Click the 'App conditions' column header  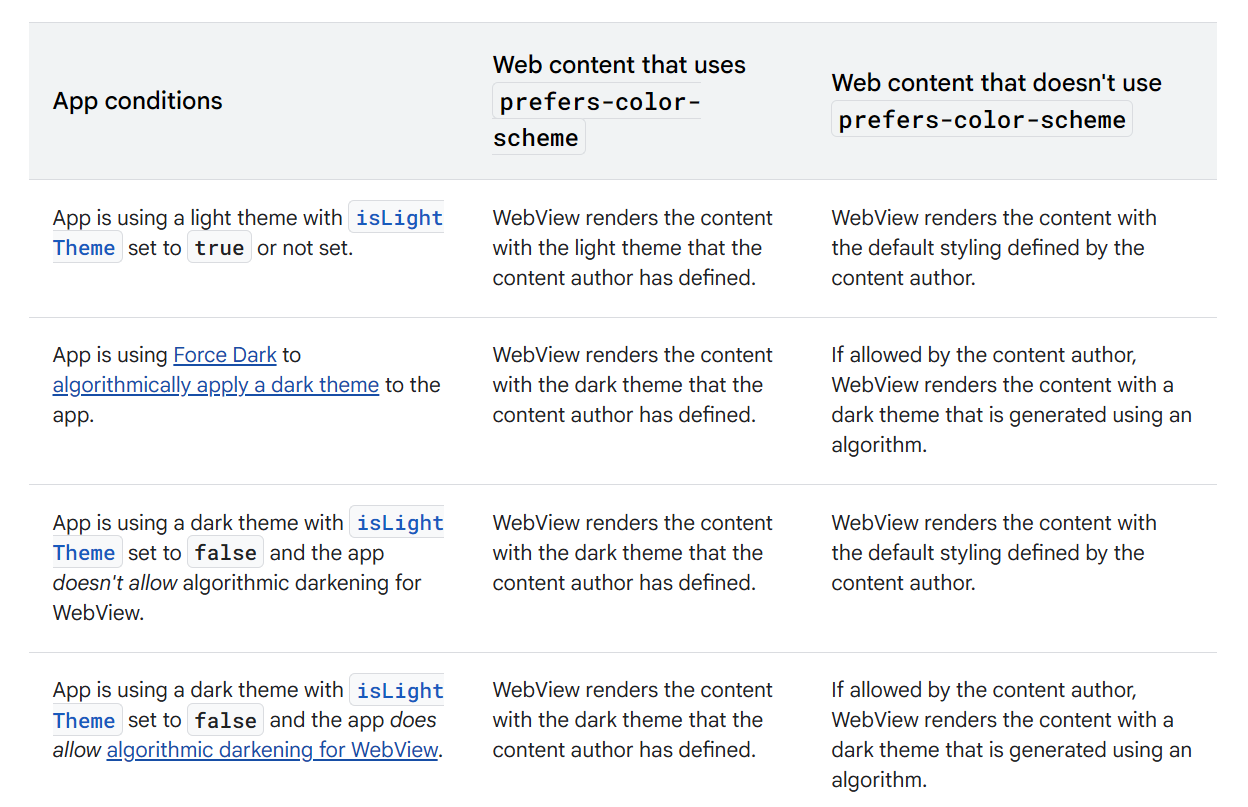(x=138, y=101)
